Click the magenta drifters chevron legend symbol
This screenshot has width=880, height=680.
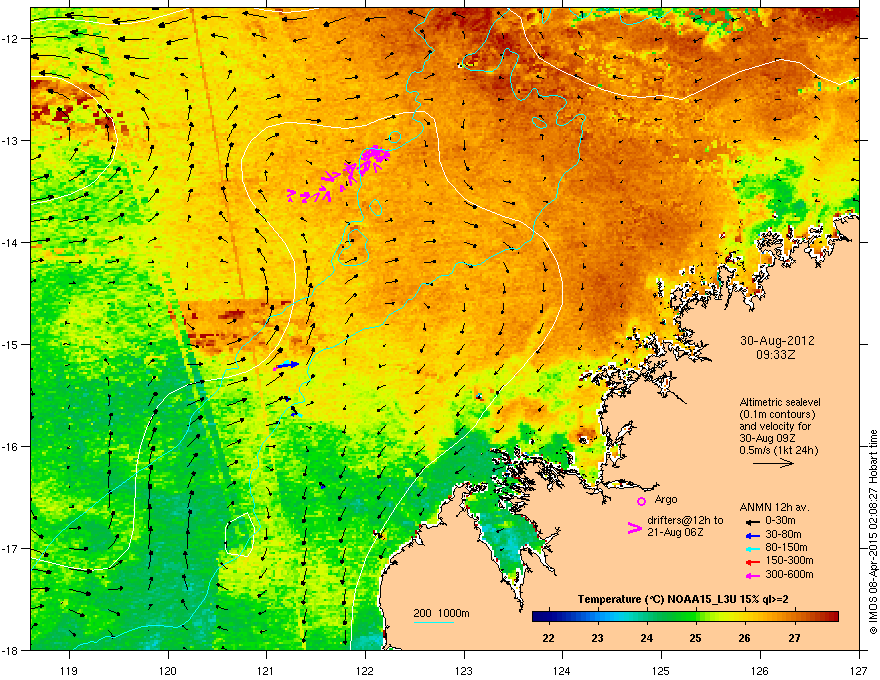634,528
